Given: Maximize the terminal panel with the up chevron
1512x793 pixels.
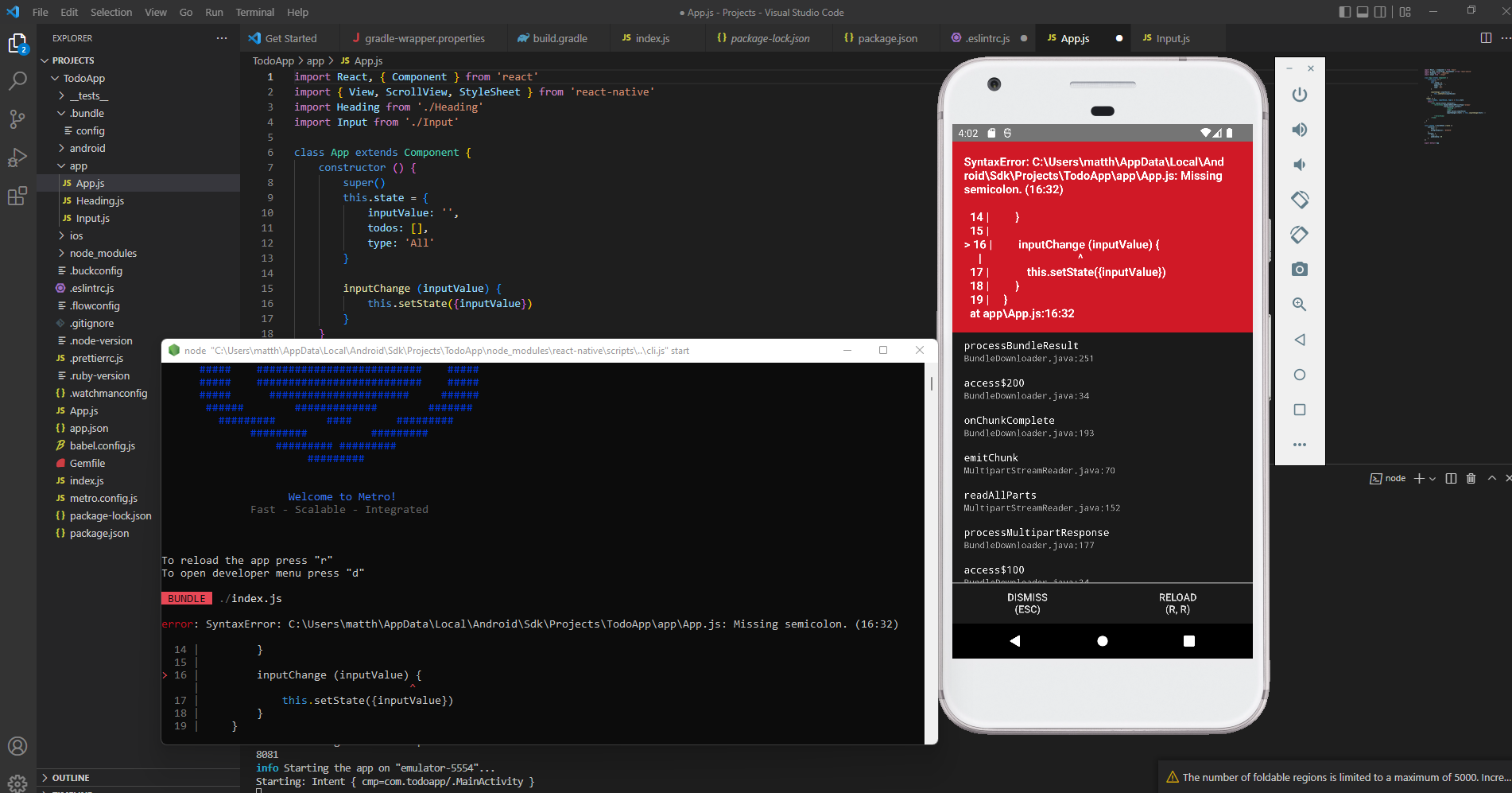Looking at the screenshot, I should [x=1492, y=478].
